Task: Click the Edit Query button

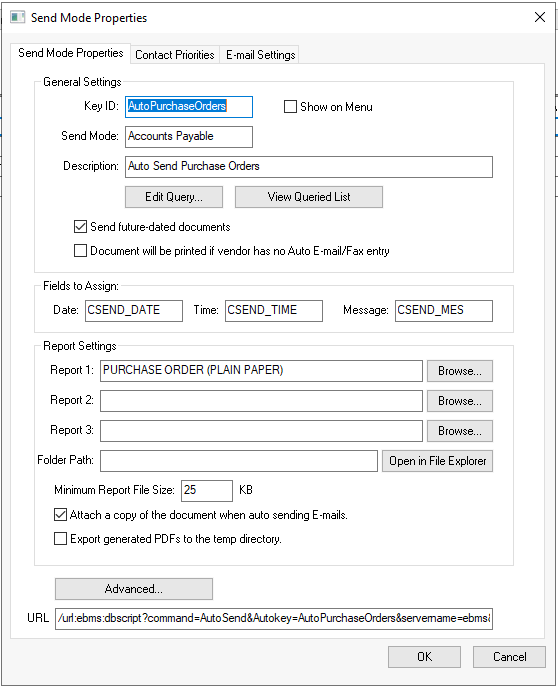Action: (174, 197)
